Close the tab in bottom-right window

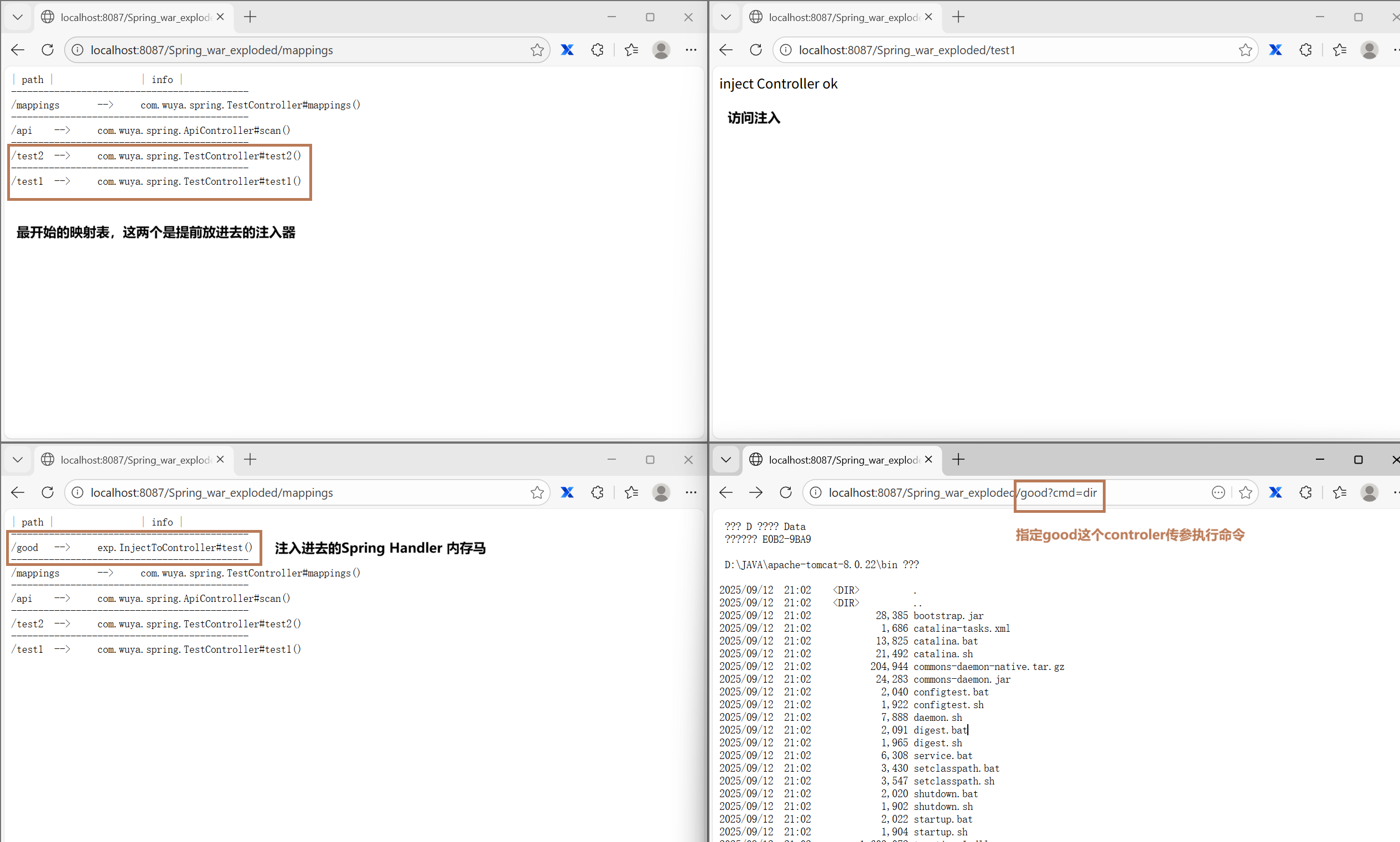[929, 460]
